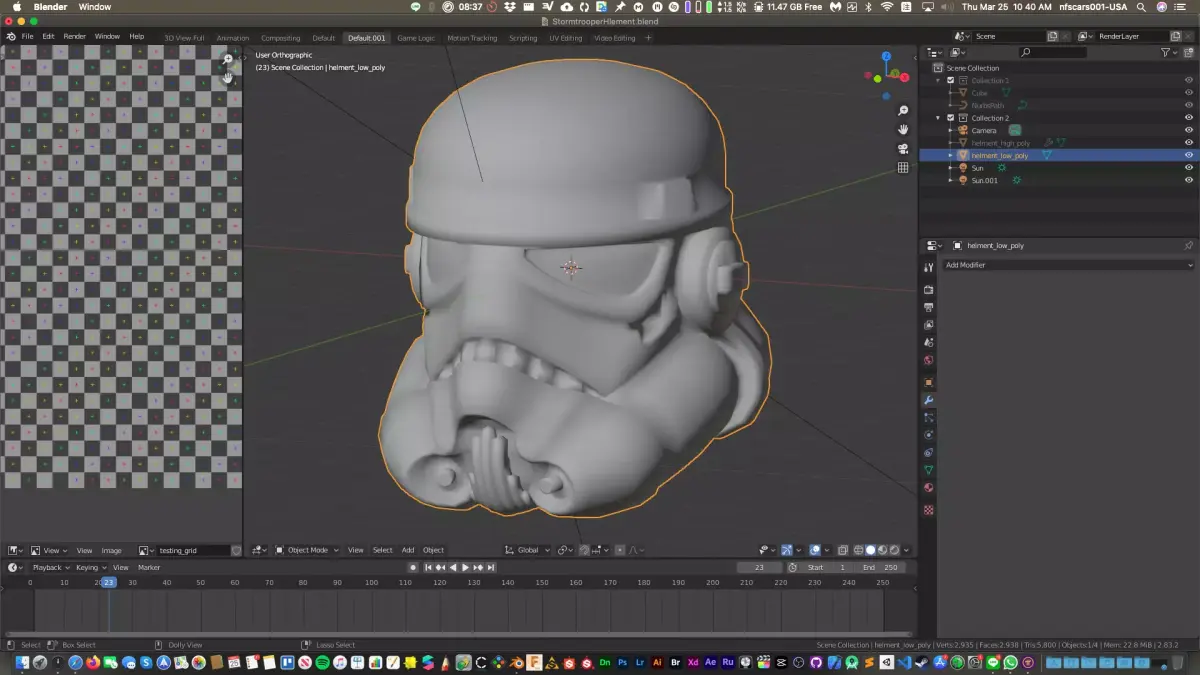The width and height of the screenshot is (1200, 675).
Task: Click the Keying button in timeline header
Action: 89,567
